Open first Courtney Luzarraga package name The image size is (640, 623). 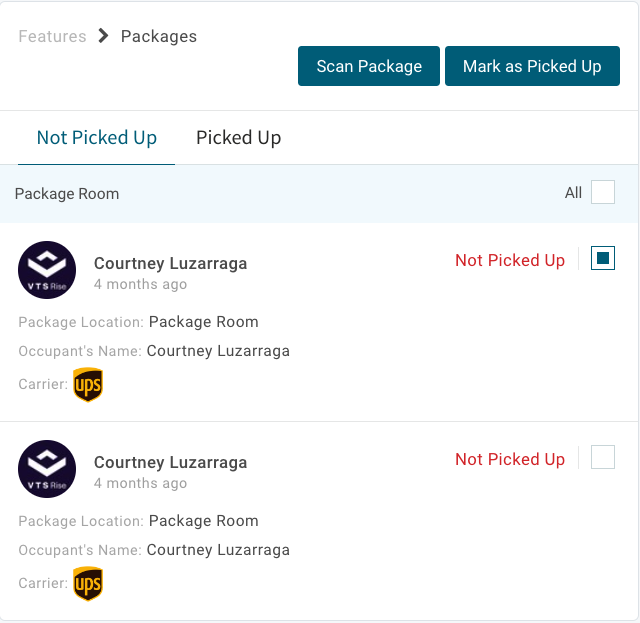pos(170,263)
